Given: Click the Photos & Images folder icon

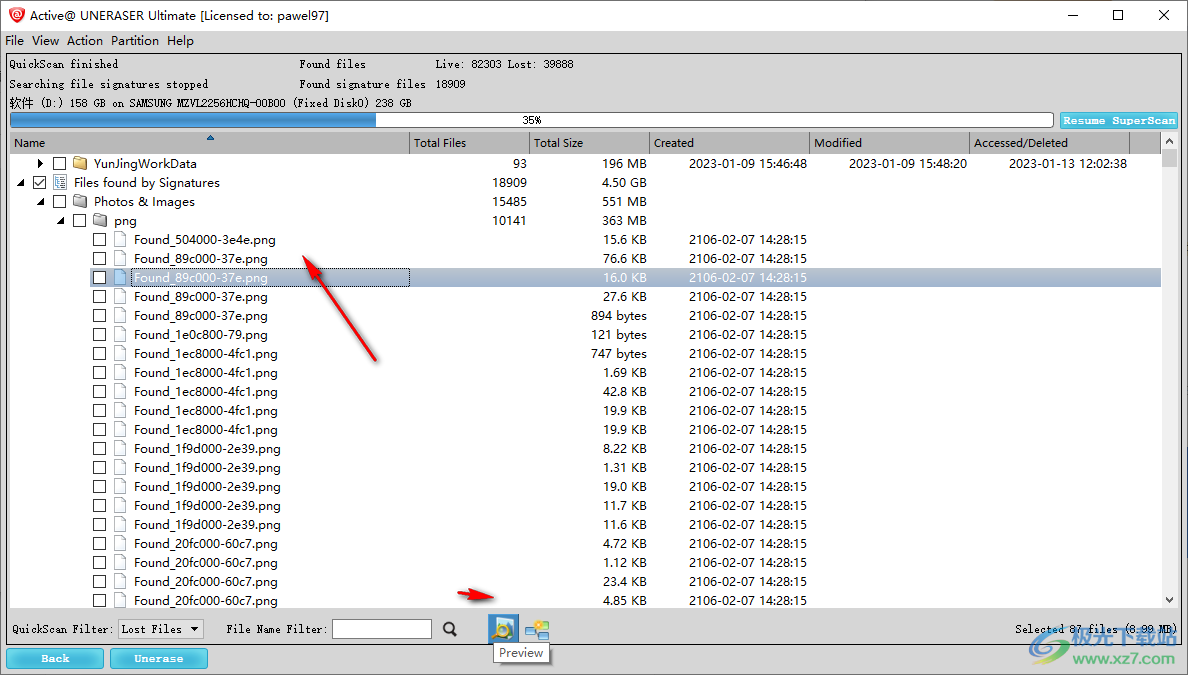Looking at the screenshot, I should coord(80,202).
